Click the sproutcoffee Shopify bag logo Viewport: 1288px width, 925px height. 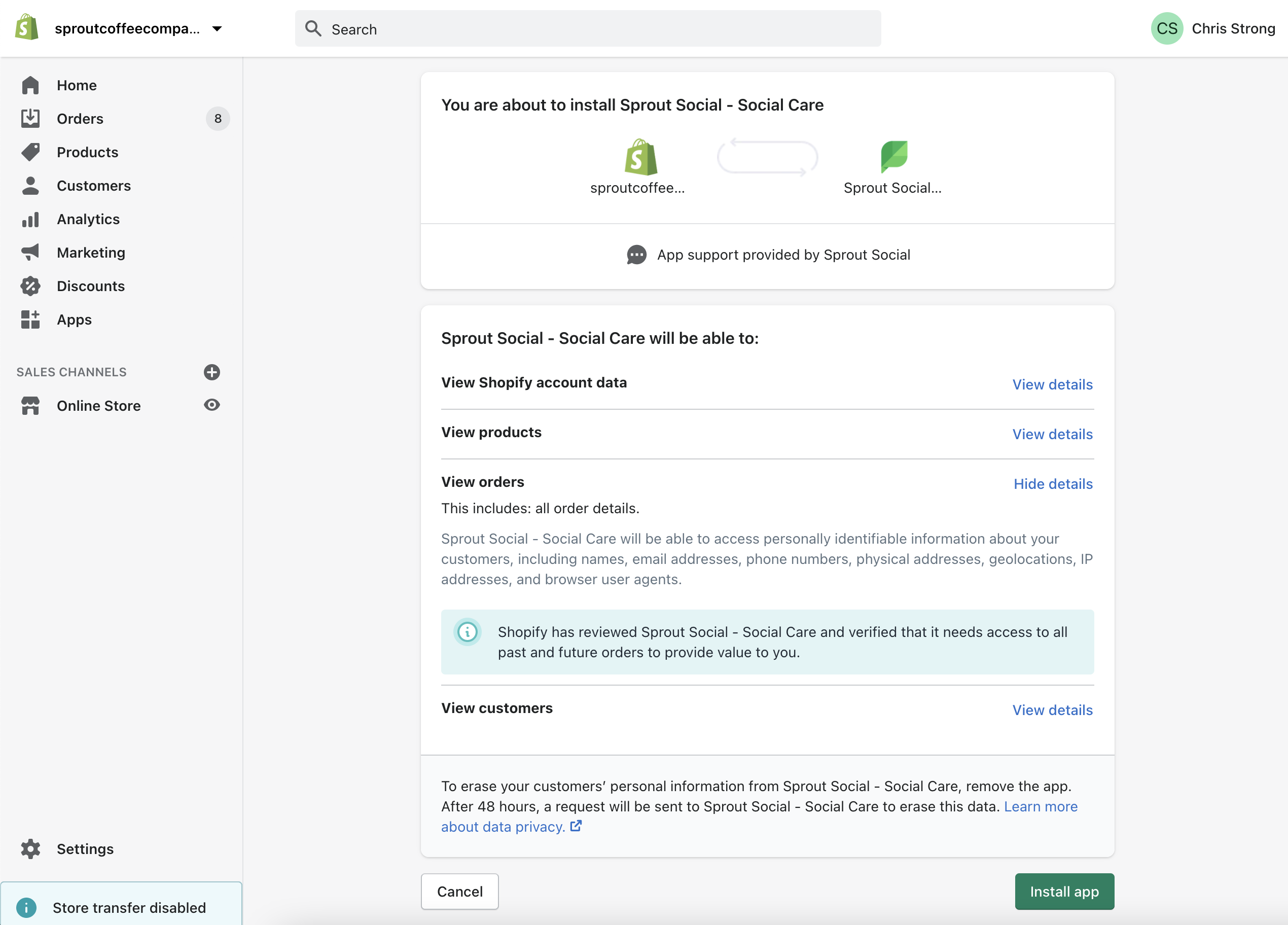point(640,157)
